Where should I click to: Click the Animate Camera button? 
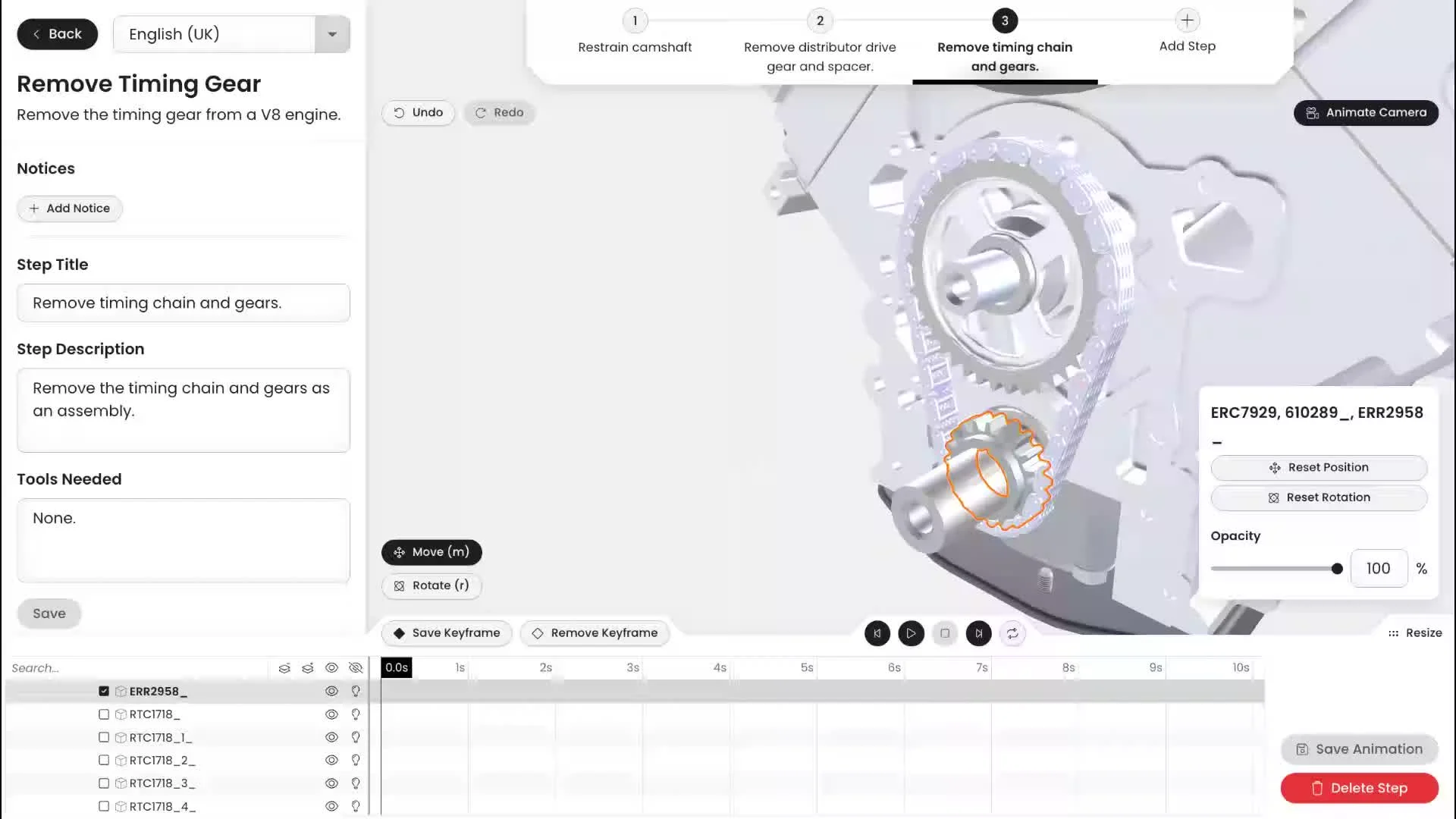[1366, 113]
